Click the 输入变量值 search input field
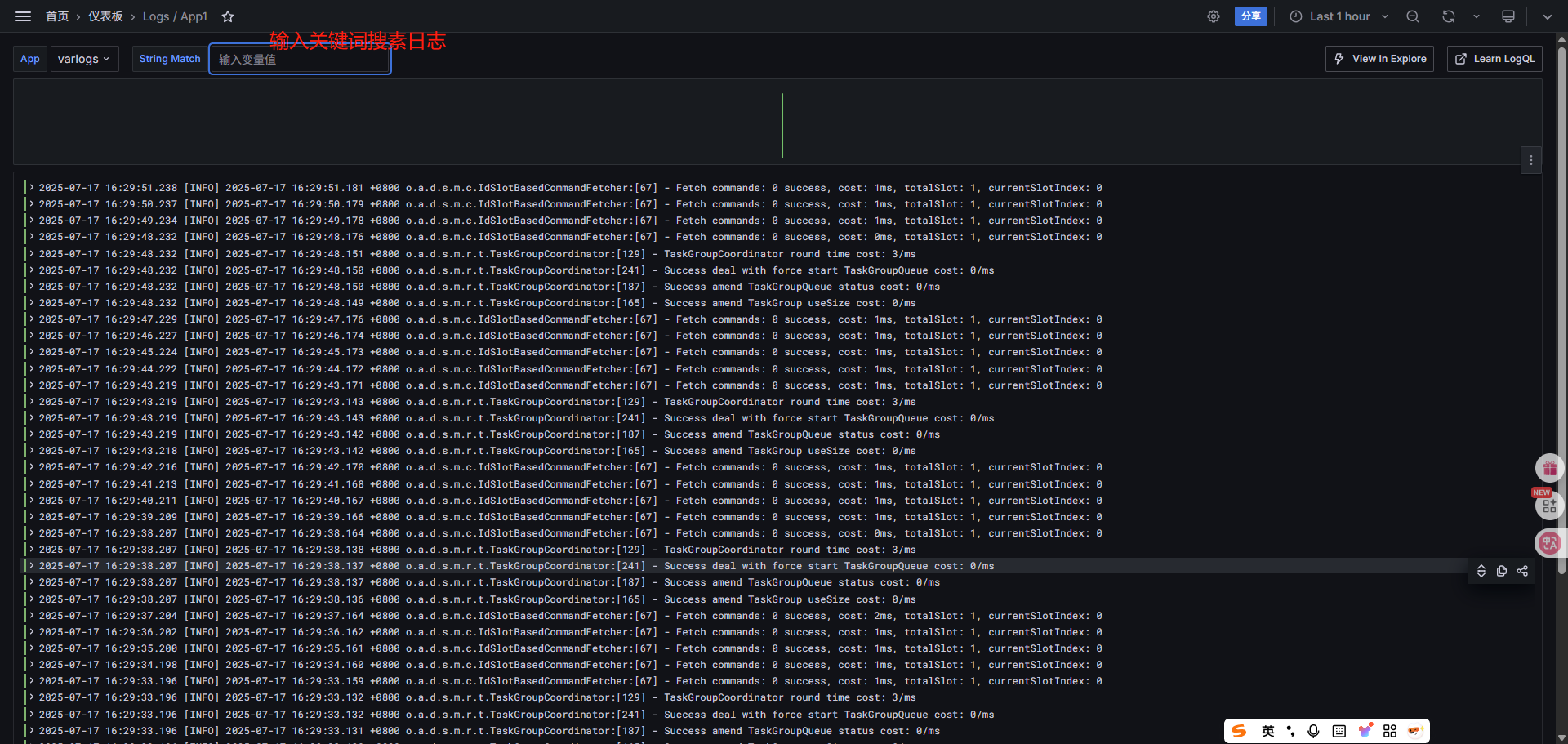Screen dimensions: 1568x744 coord(300,59)
